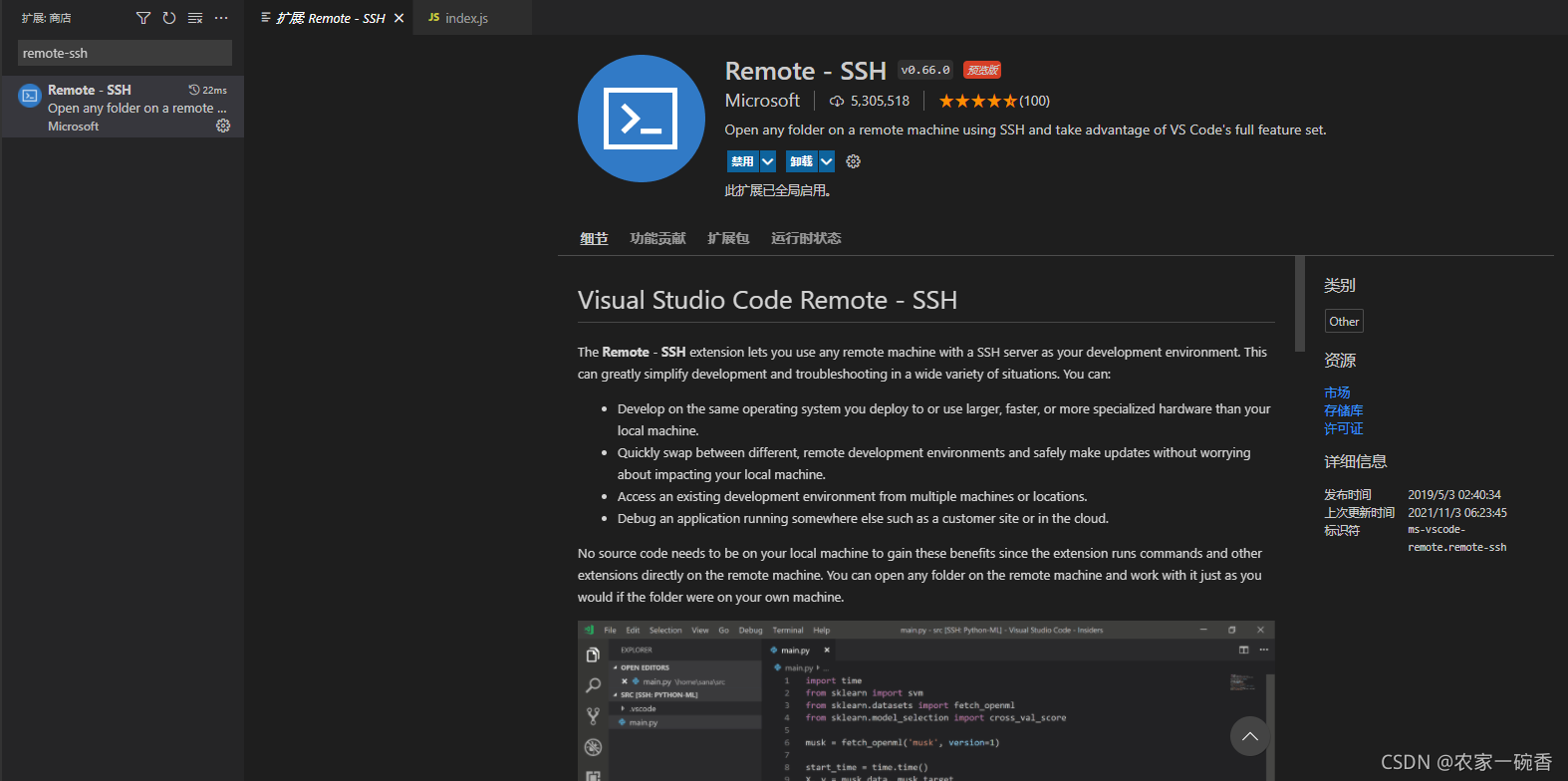Click the large Remote - SSH terminal logo
This screenshot has height=781, width=1568.
tap(642, 119)
